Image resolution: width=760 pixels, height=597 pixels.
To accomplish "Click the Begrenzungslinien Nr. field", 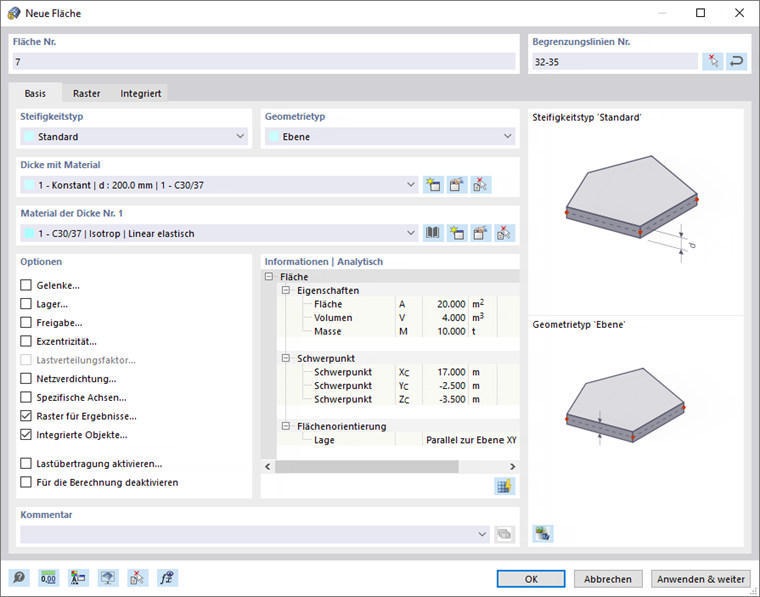I will (x=615, y=62).
